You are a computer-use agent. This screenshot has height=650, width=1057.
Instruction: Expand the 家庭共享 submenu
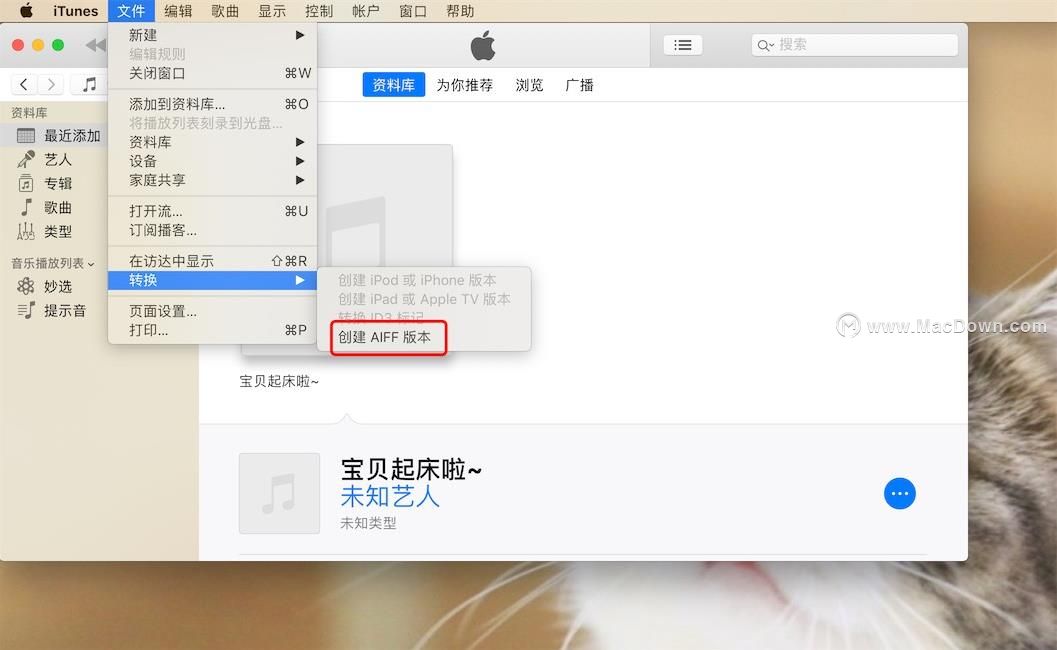click(212, 180)
